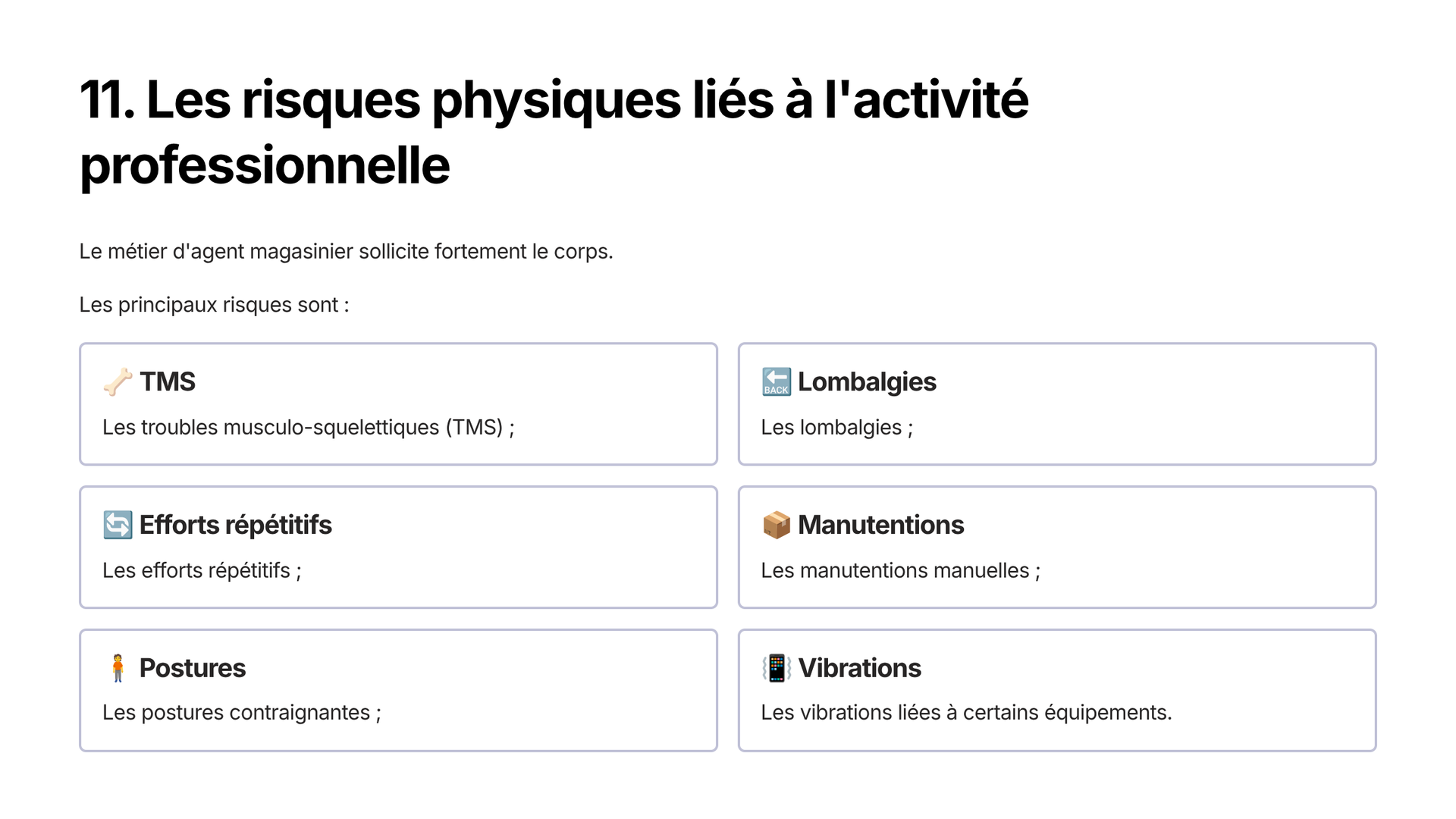Click the BACK arrow icon beside Lombalgies

tap(777, 381)
